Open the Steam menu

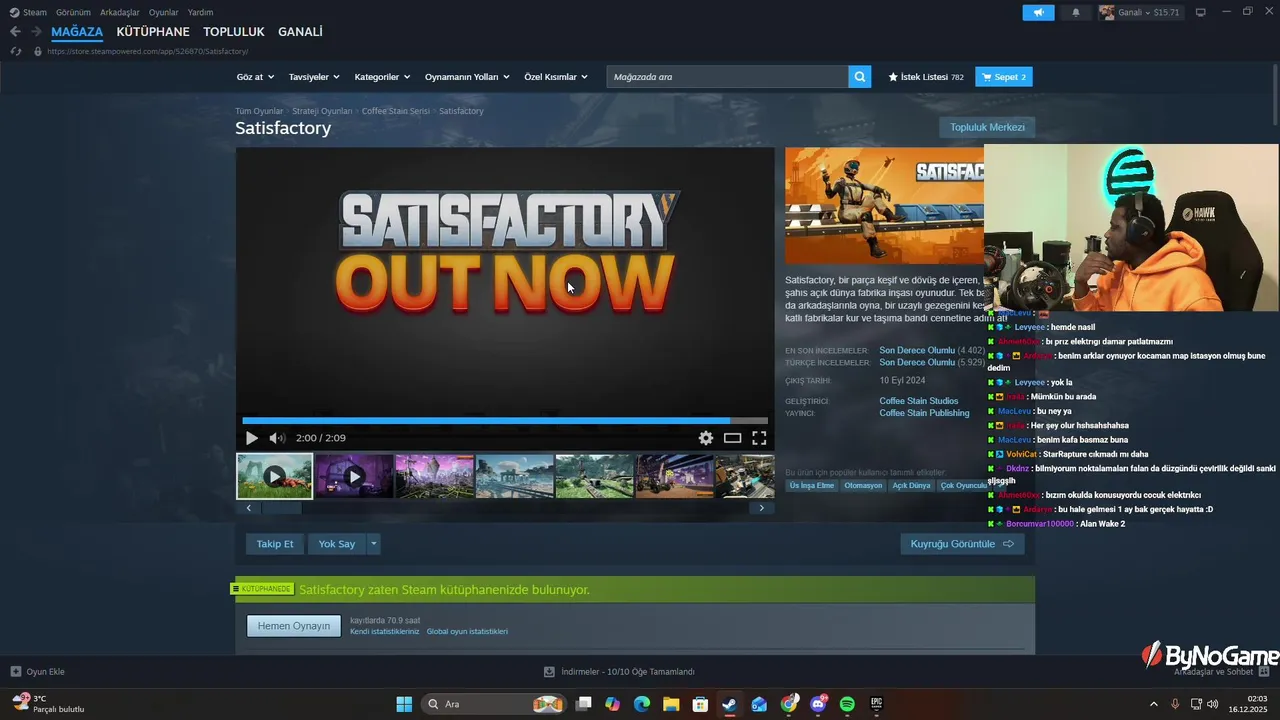tap(29, 12)
